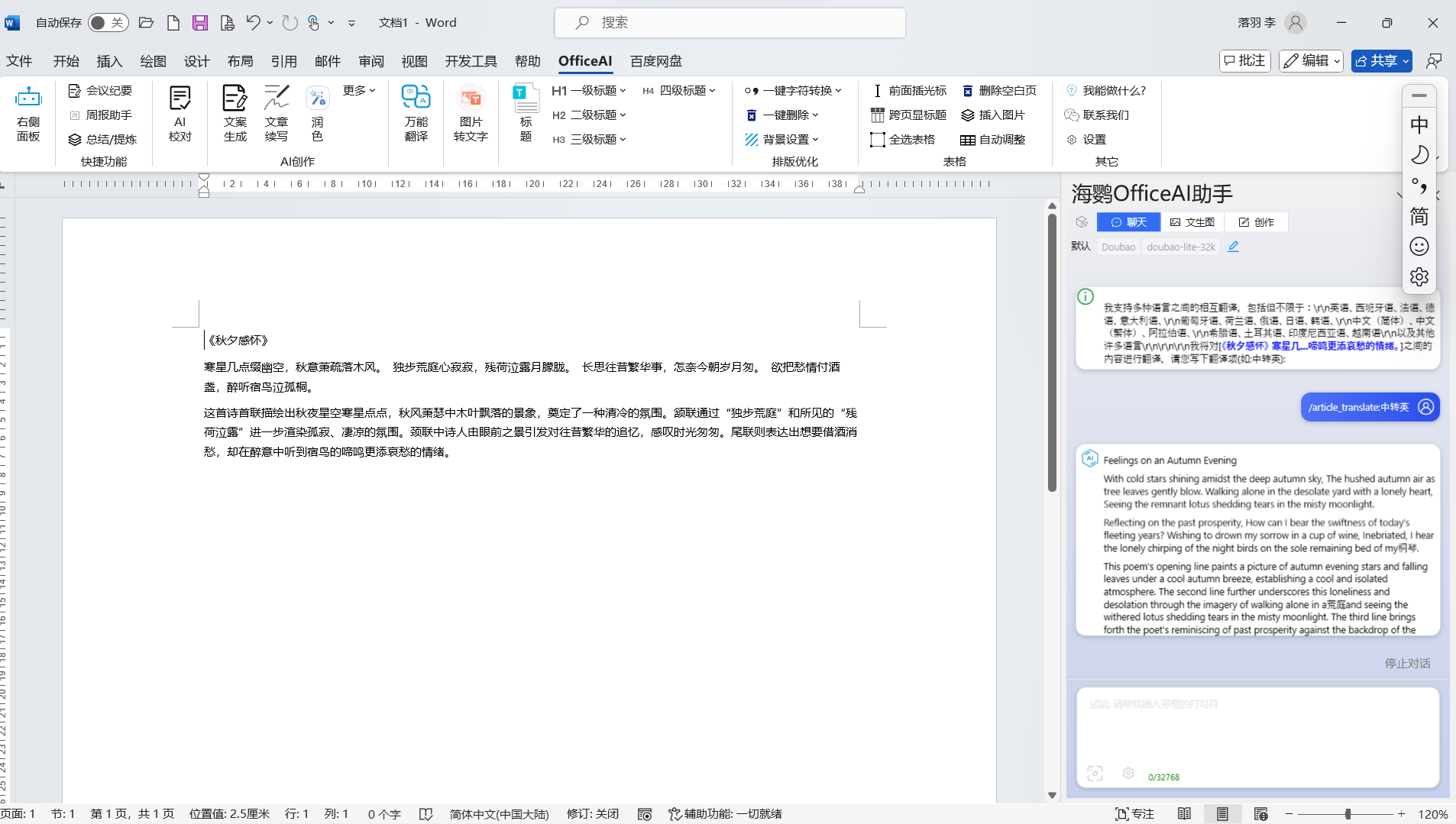Select the 创作 tab in assistant panel
The width and height of the screenshot is (1456, 824).
[x=1257, y=222]
